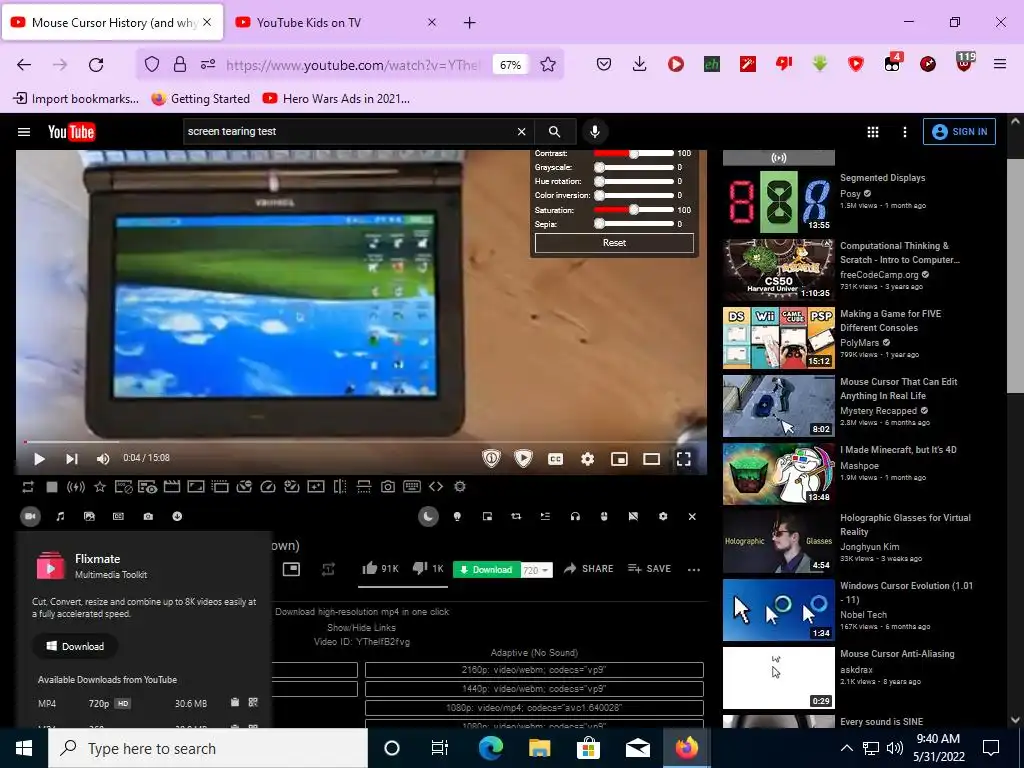Open keyboard shortcuts via the keyboard icon
Screen dimensions: 1024x768
click(x=412, y=487)
